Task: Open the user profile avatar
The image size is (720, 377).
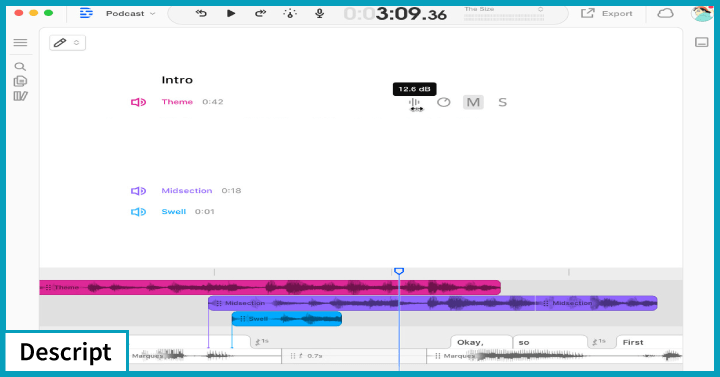Action: (701, 13)
